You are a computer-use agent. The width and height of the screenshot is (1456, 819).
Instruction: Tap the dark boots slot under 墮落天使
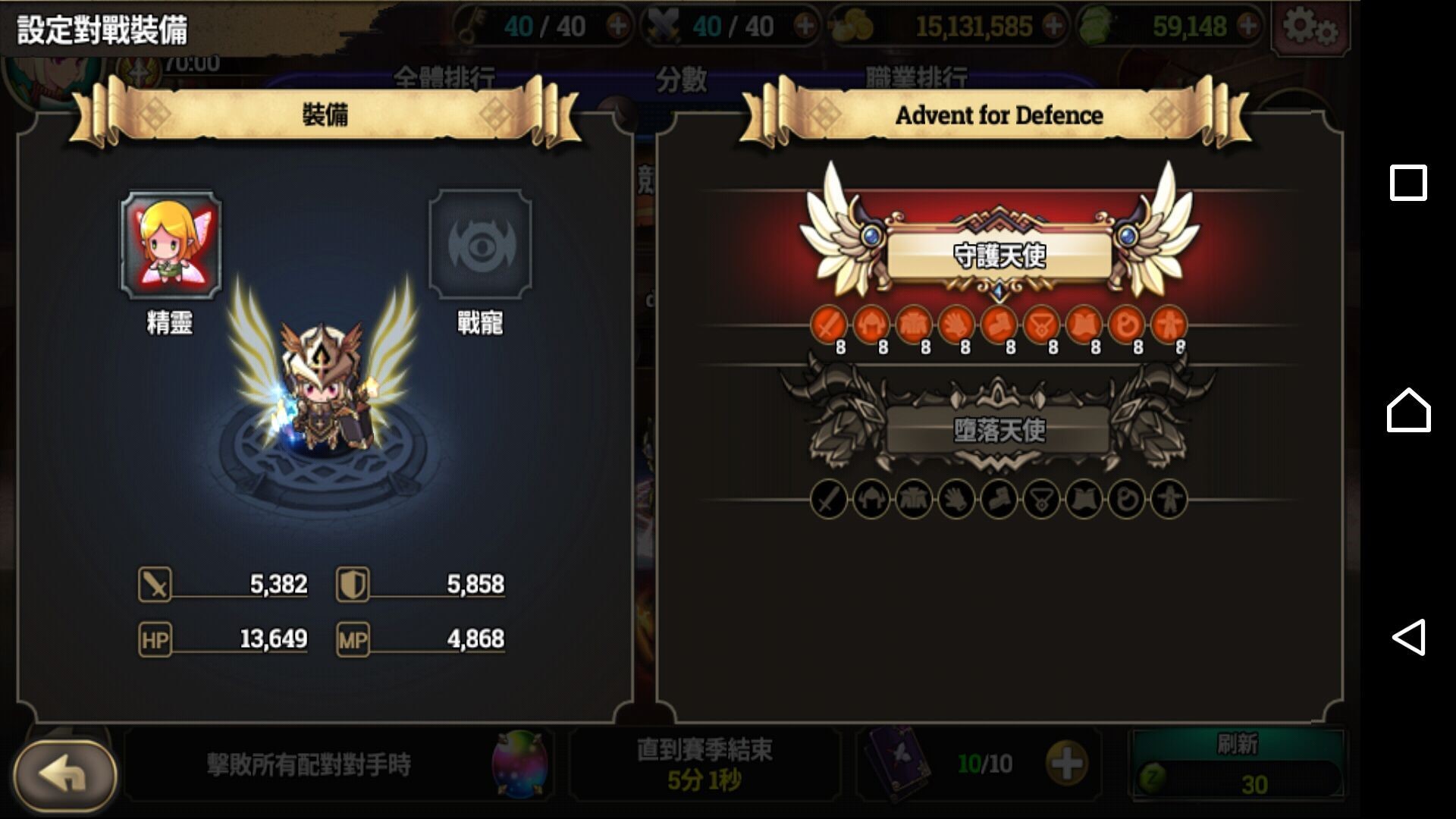coord(999,500)
